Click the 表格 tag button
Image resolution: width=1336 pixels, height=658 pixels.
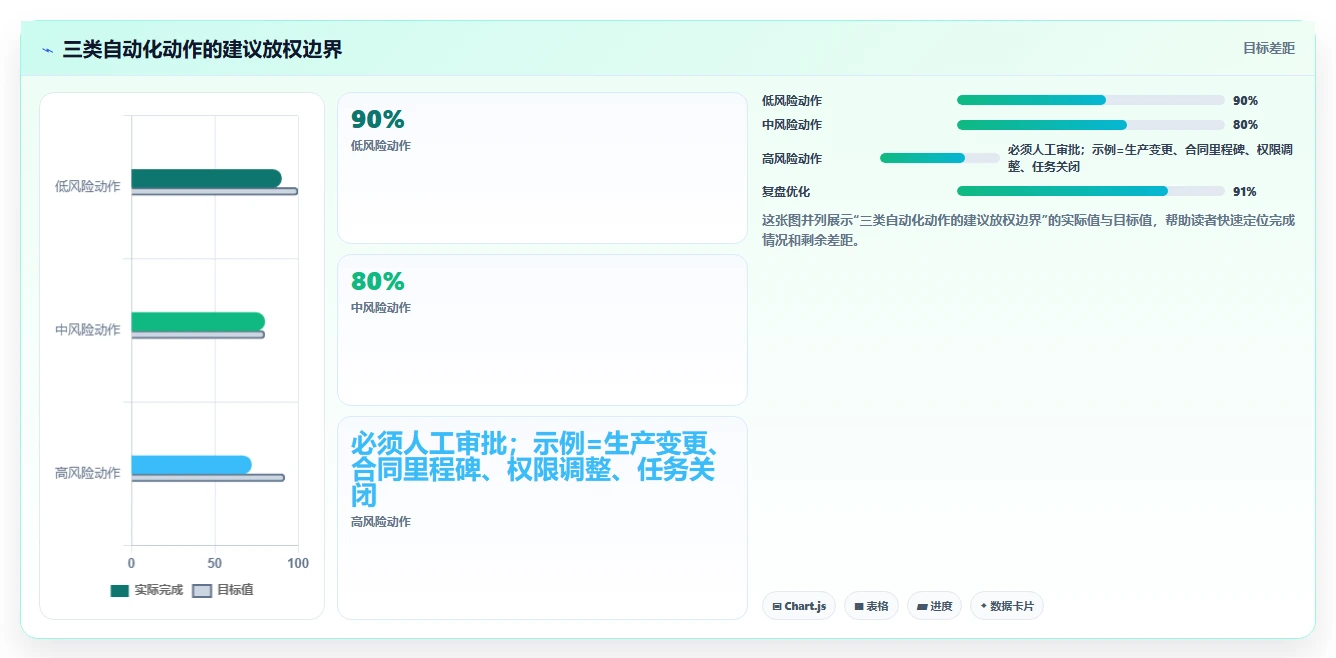[871, 606]
